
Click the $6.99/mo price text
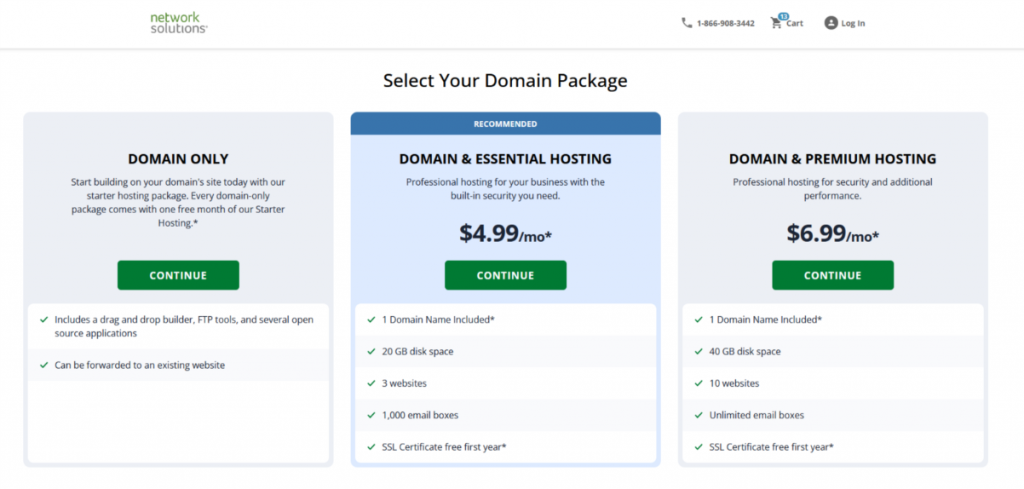point(832,234)
